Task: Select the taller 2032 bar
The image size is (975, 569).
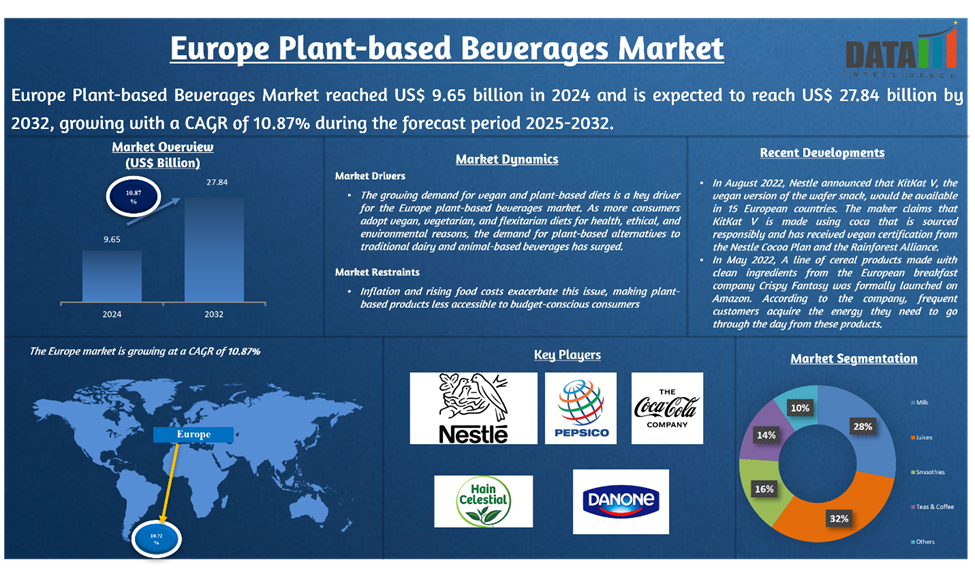Action: click(214, 250)
